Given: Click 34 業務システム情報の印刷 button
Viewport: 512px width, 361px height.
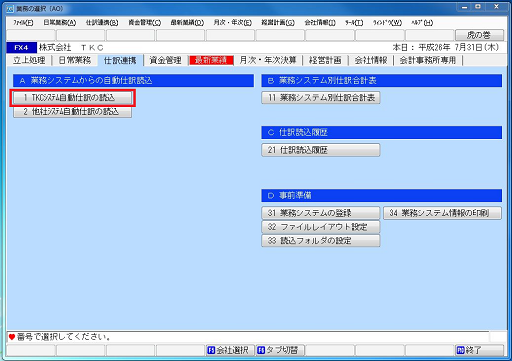Looking at the screenshot, I should 442,213.
